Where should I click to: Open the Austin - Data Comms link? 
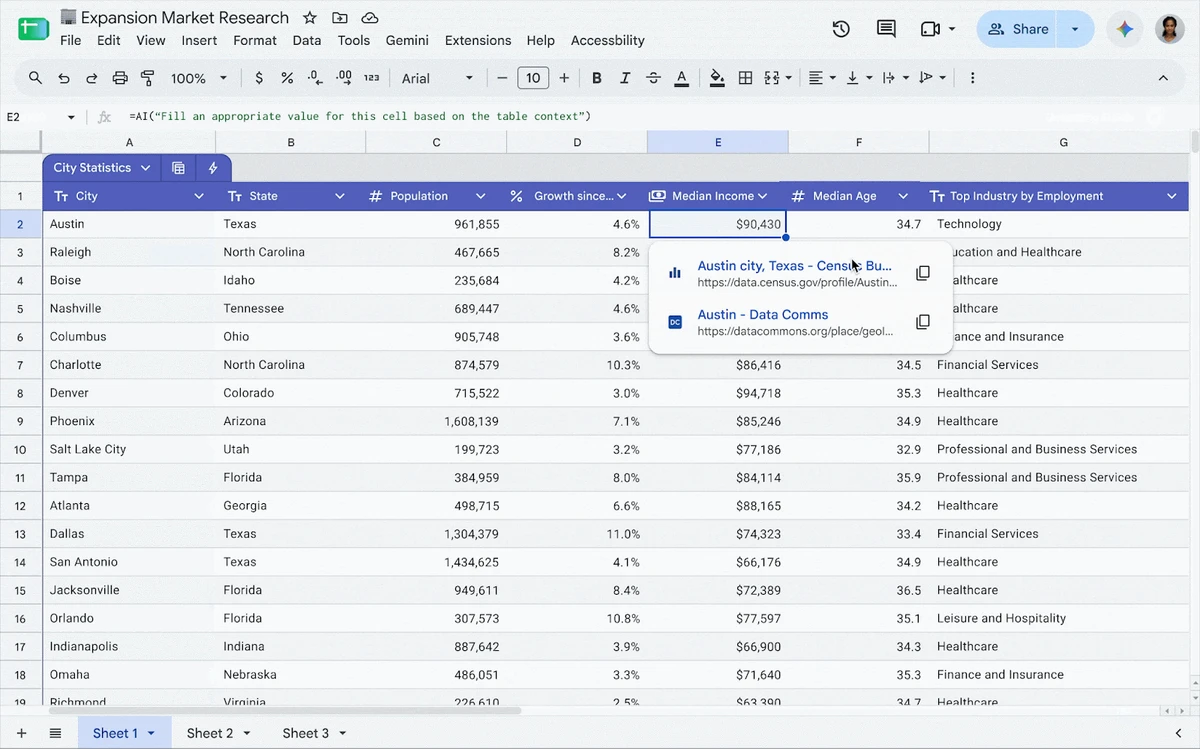pyautogui.click(x=763, y=315)
